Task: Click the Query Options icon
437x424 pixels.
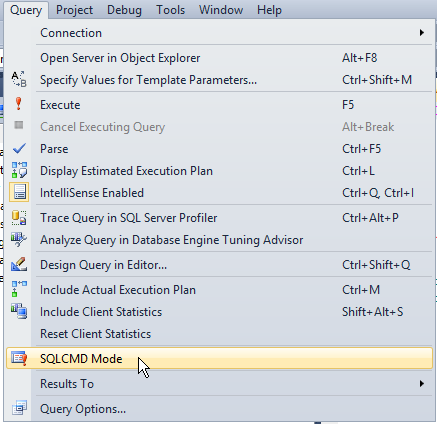Action: point(19,408)
